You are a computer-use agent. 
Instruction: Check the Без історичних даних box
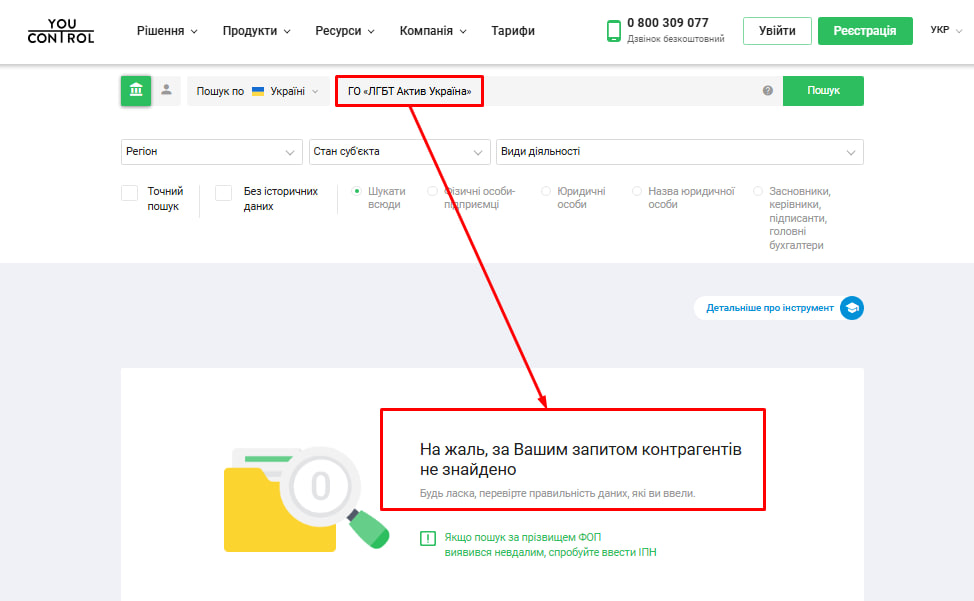coord(224,193)
